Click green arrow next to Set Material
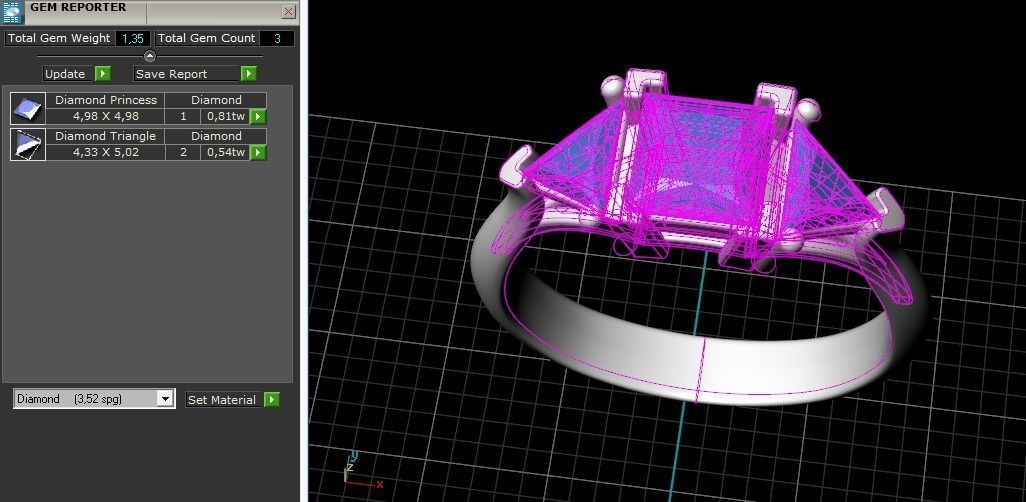 point(272,400)
